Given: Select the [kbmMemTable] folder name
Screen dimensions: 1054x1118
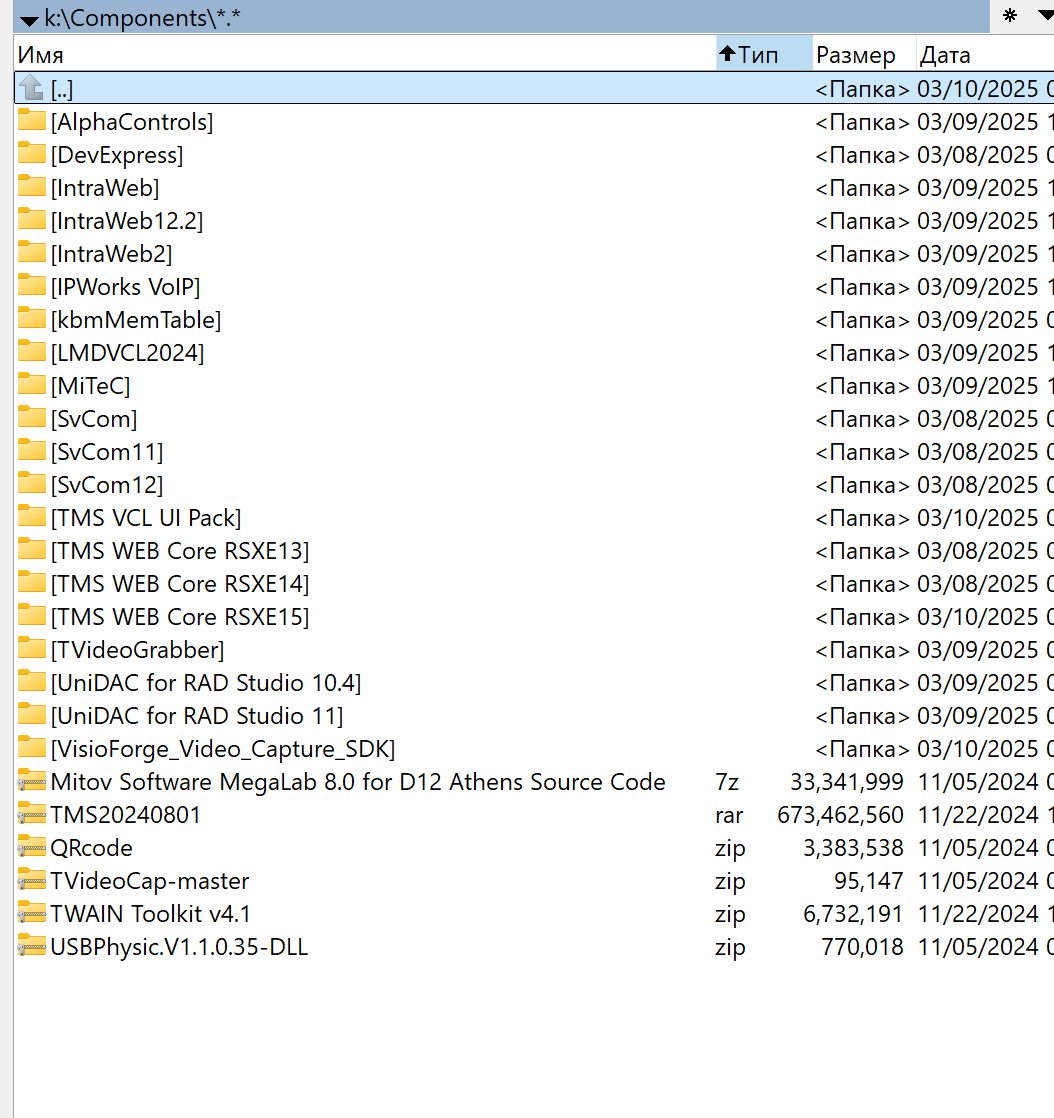Looking at the screenshot, I should [136, 319].
